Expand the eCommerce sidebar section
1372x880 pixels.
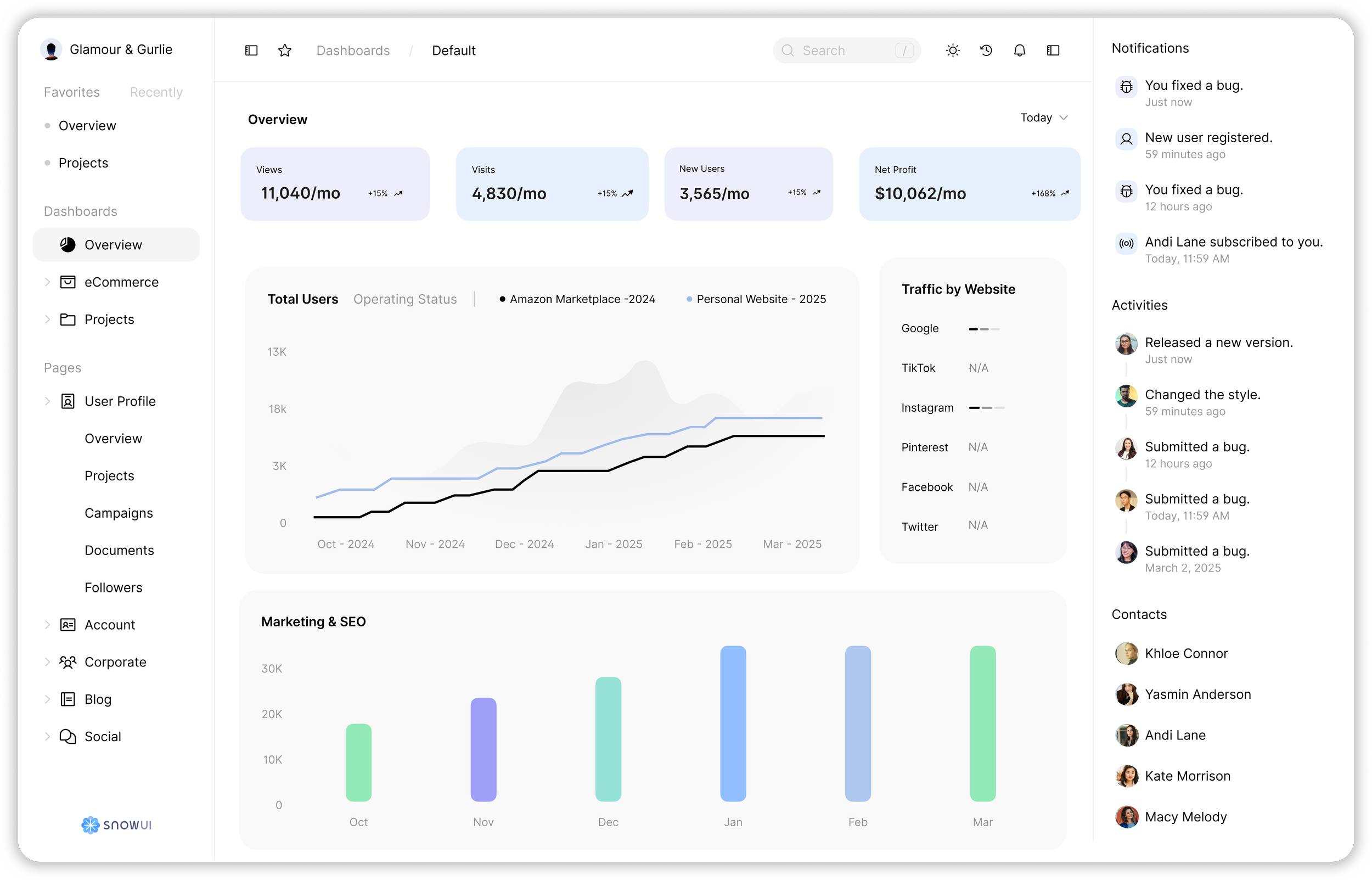tap(47, 282)
